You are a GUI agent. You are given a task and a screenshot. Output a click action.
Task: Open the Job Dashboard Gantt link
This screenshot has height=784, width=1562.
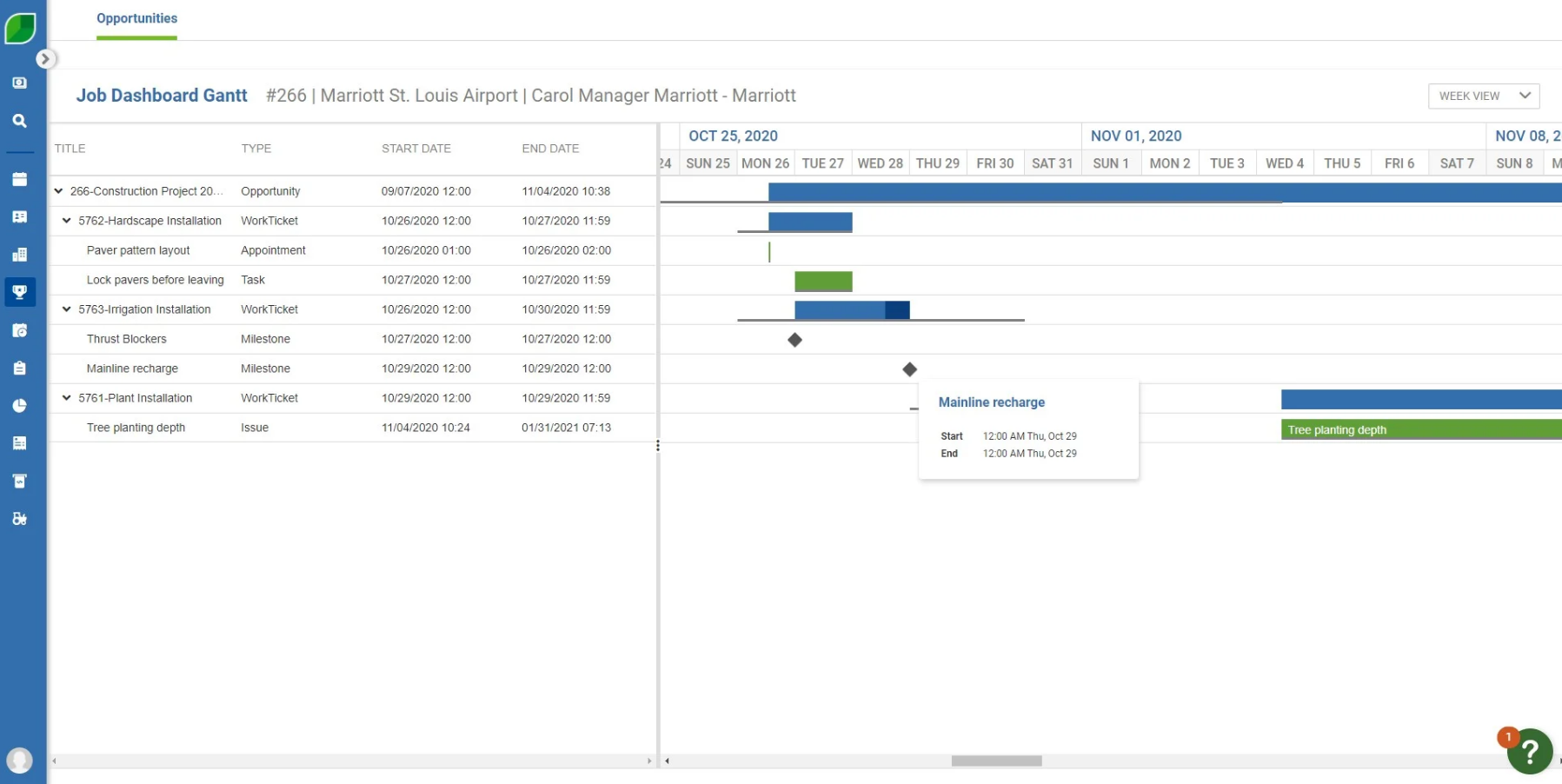162,96
